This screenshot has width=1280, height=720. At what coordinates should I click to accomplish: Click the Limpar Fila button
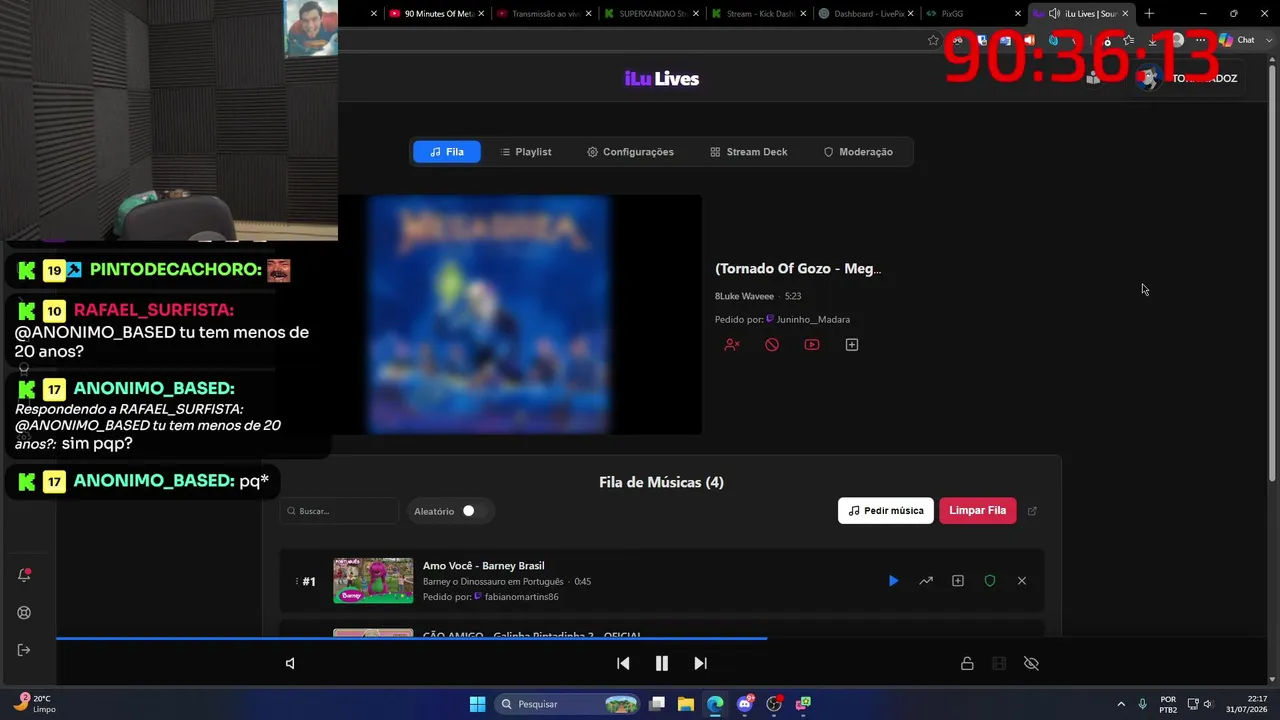977,511
